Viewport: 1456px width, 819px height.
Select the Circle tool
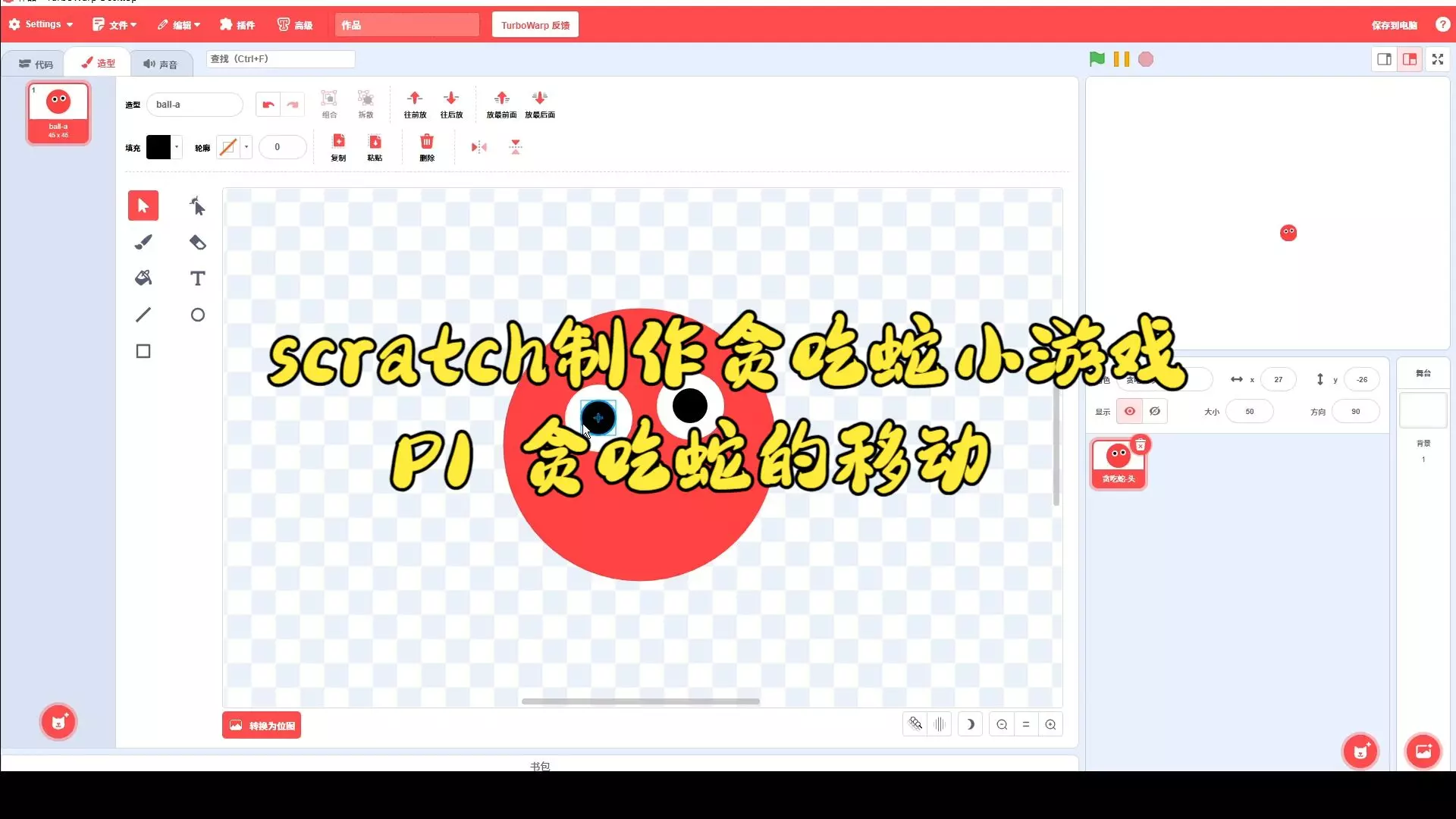tap(197, 315)
